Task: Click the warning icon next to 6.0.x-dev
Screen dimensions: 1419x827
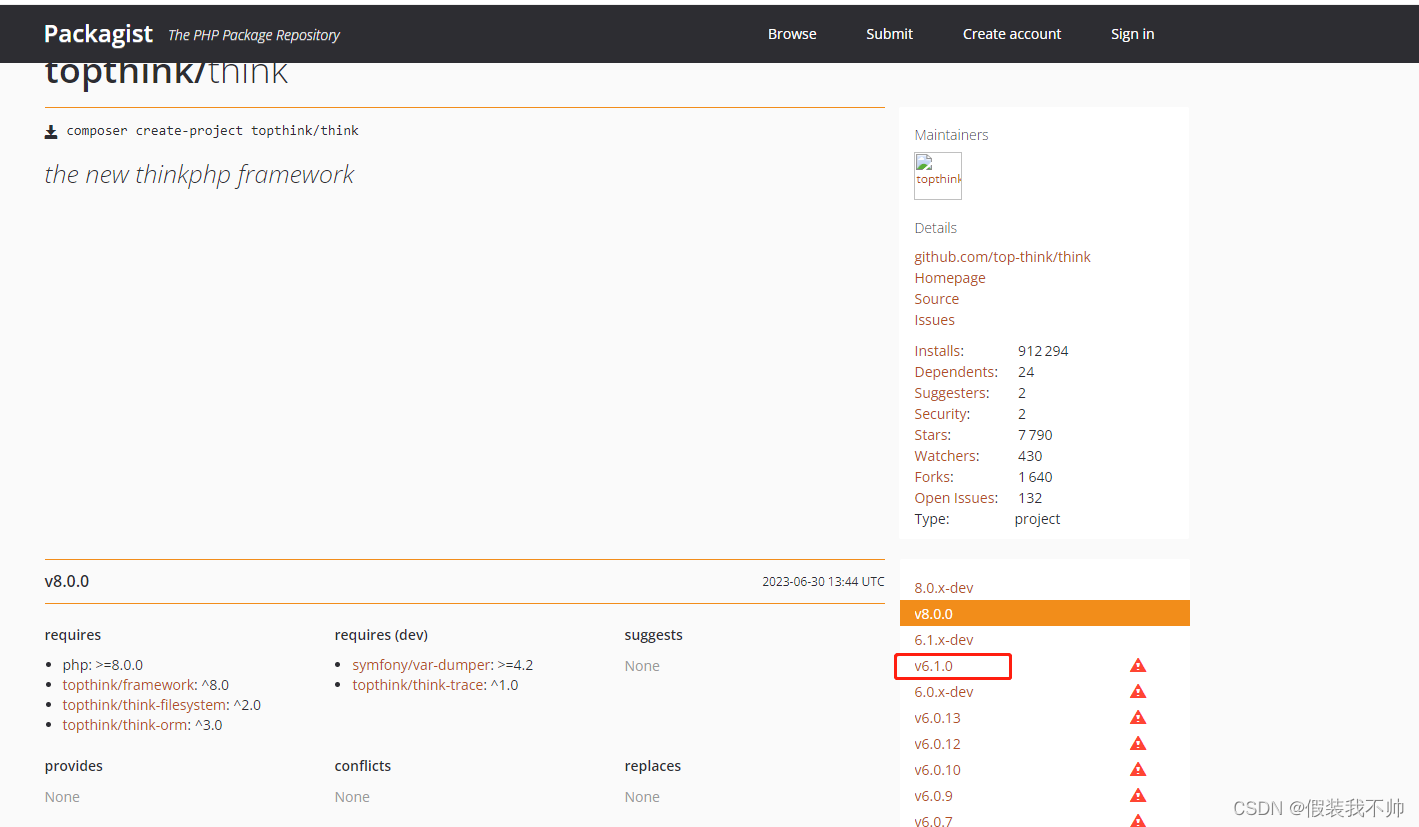Action: tap(1138, 691)
